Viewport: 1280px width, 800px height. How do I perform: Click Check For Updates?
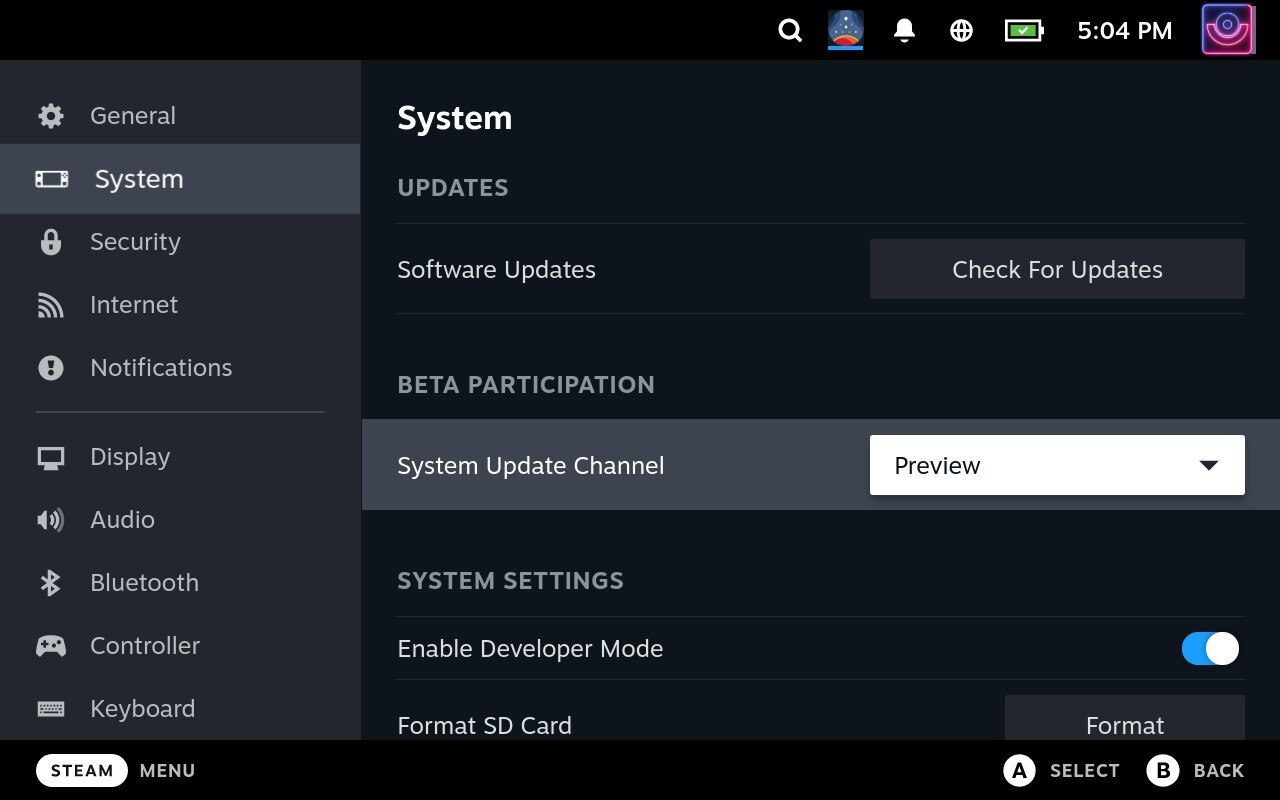coord(1057,269)
